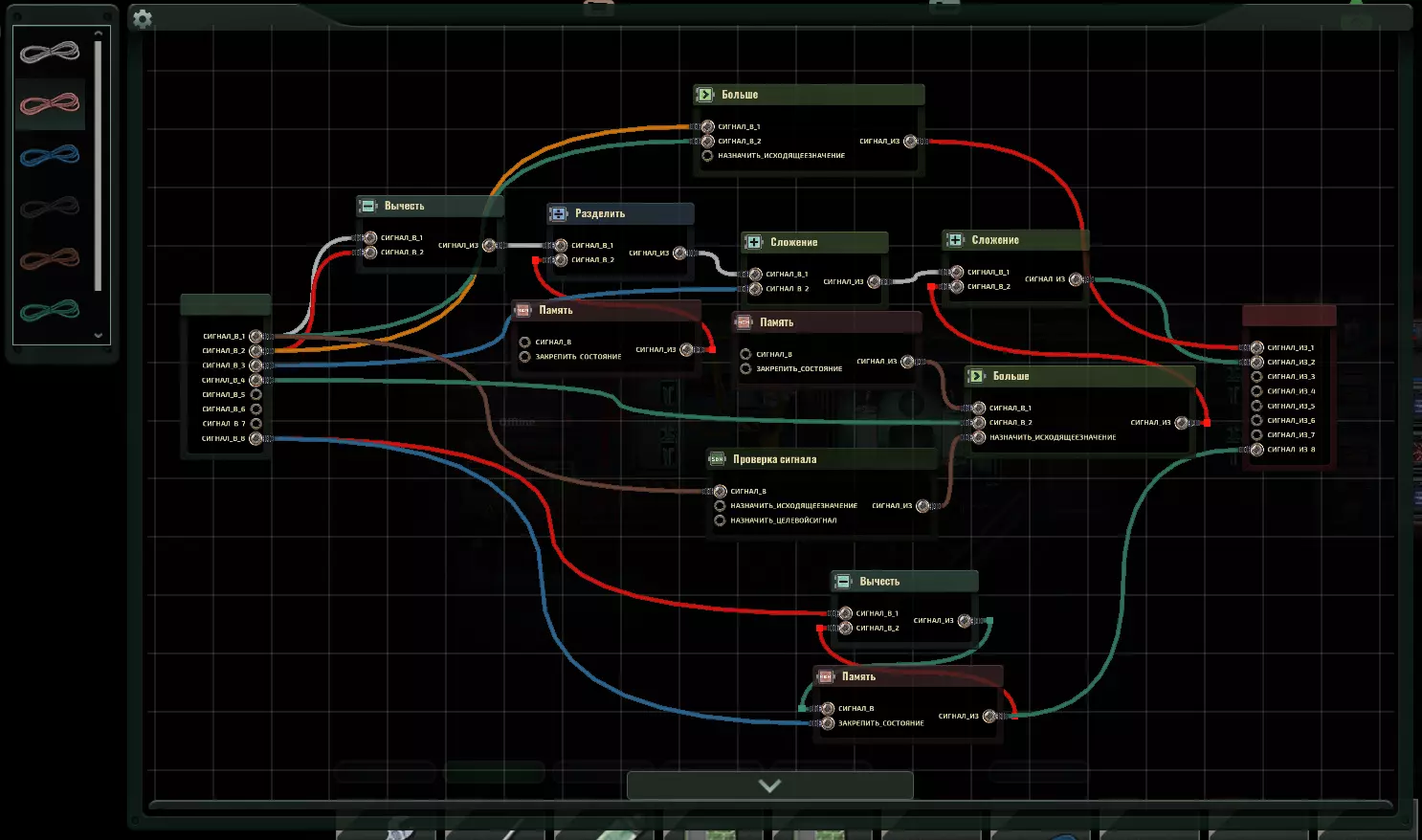Click the wire palette scrollbar
This screenshot has height=840, width=1422.
coord(98,165)
